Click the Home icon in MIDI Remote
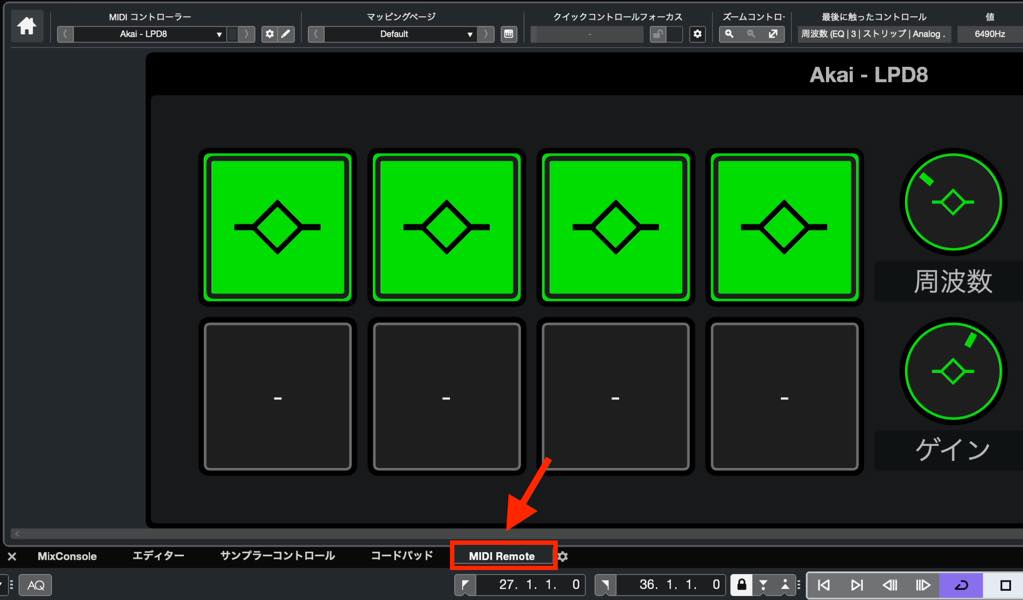Image resolution: width=1023 pixels, height=600 pixels. (x=27, y=26)
